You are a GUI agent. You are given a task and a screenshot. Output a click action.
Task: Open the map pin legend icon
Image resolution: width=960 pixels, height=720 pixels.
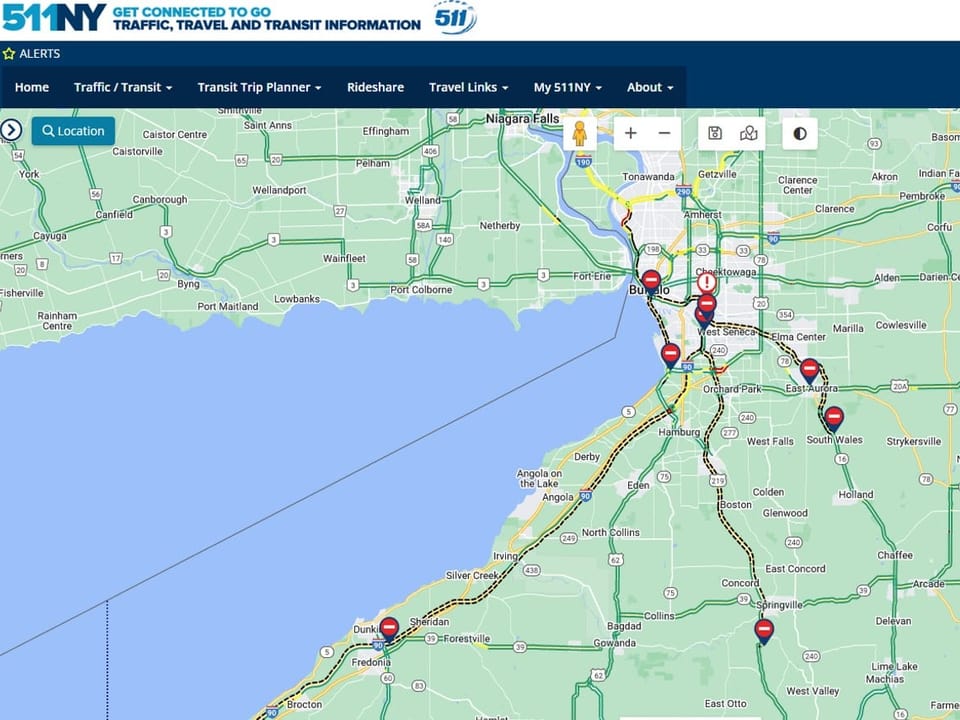click(x=748, y=133)
